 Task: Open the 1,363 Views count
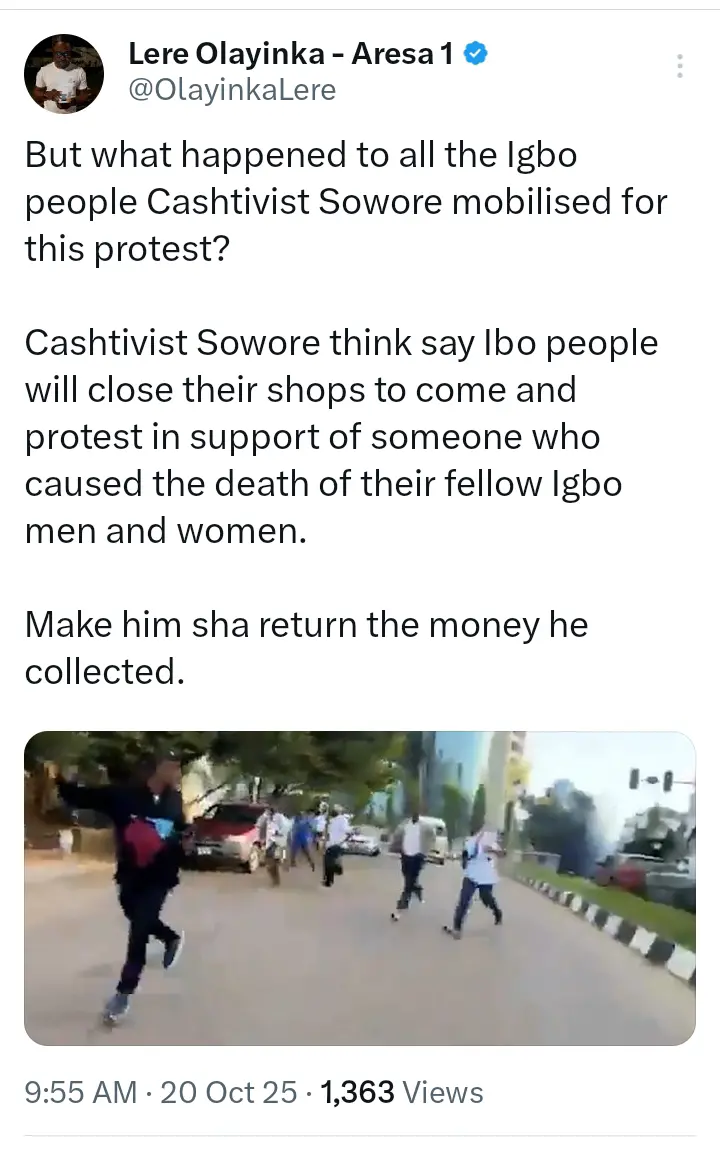[x=402, y=1092]
